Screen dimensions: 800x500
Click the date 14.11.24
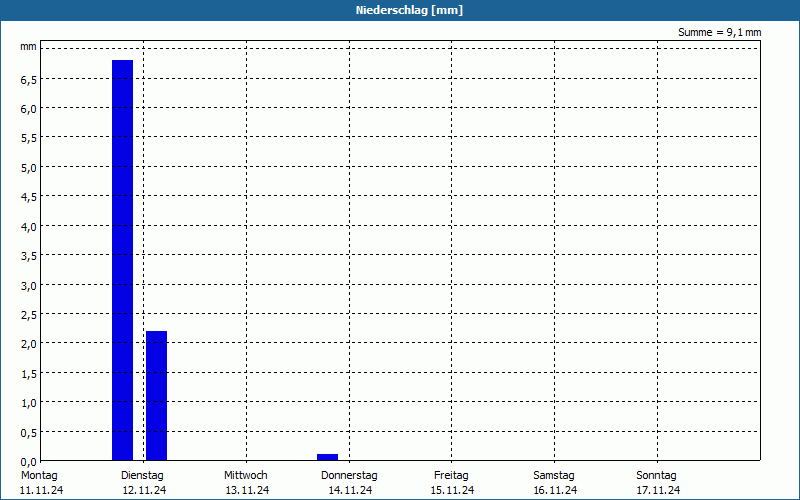pyautogui.click(x=351, y=490)
